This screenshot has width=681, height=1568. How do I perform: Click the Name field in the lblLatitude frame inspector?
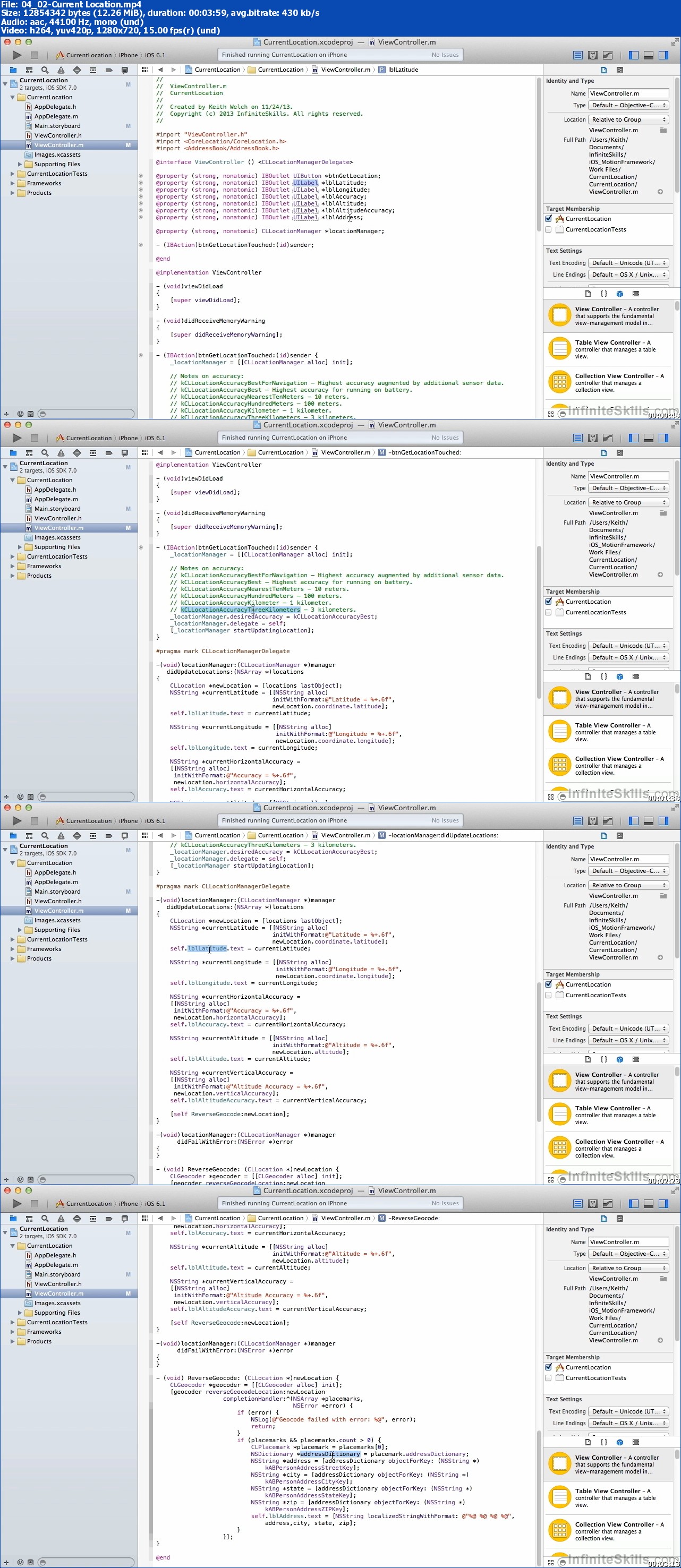tap(628, 94)
